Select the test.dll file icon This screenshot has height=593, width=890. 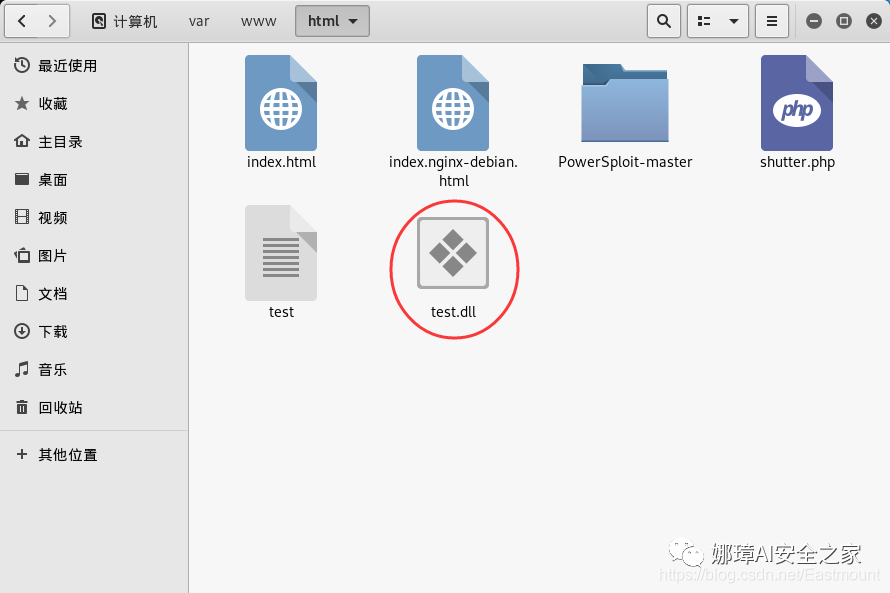click(x=453, y=253)
